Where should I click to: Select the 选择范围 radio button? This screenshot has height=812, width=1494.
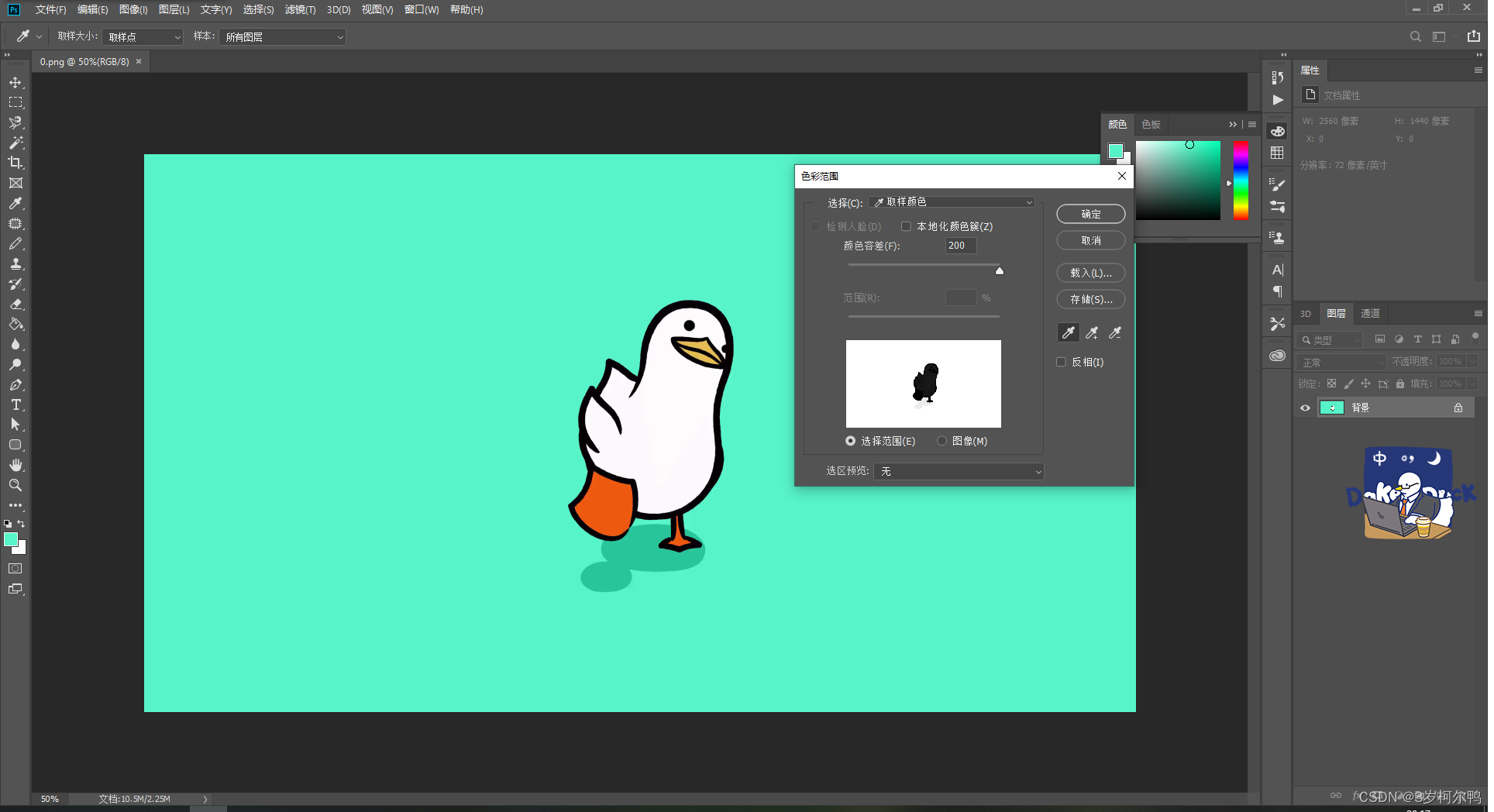point(851,441)
